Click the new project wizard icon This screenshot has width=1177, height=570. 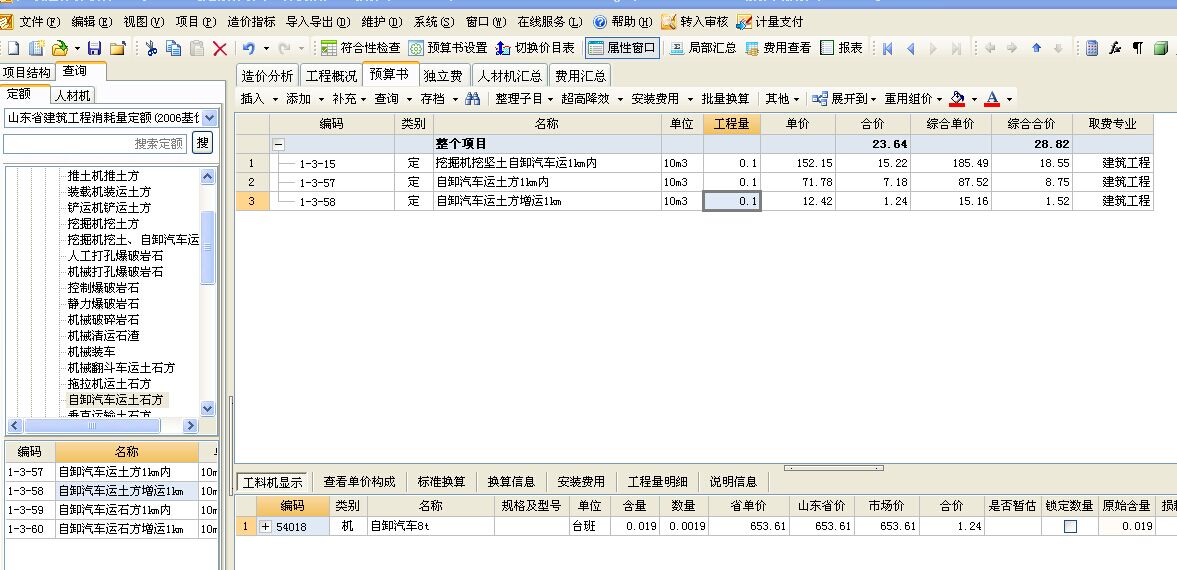coord(36,49)
